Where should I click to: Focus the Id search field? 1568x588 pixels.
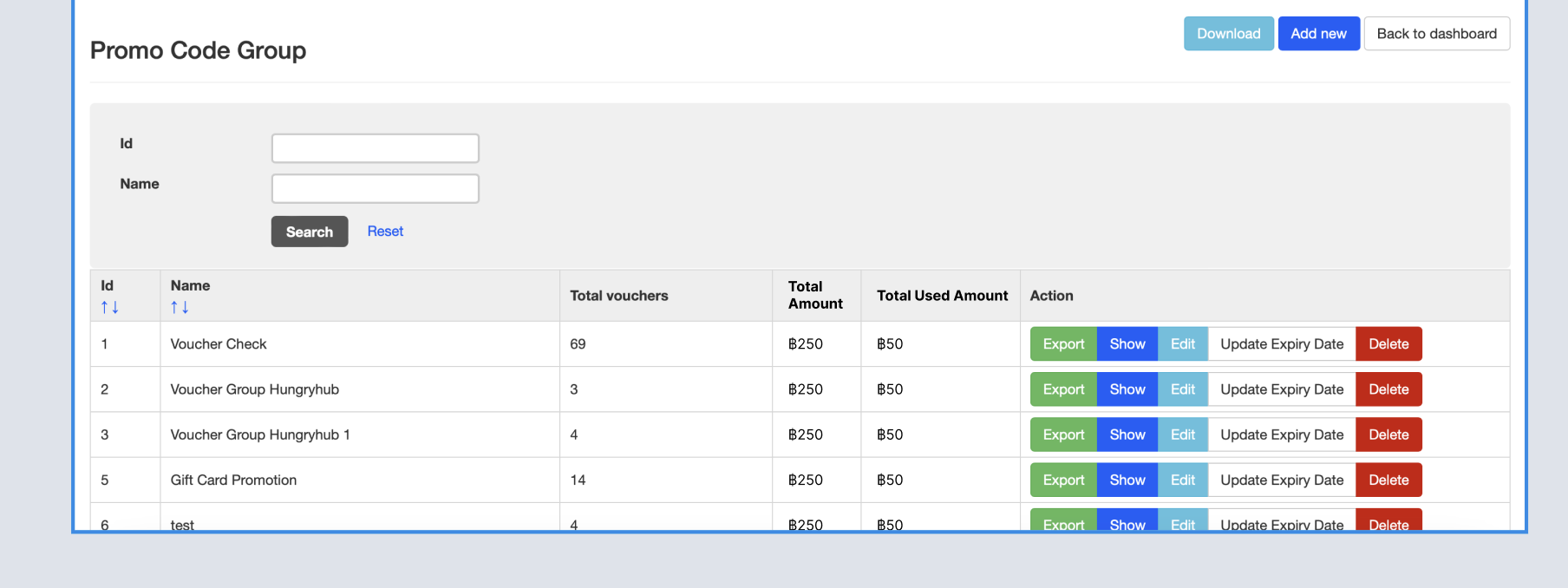(x=375, y=148)
